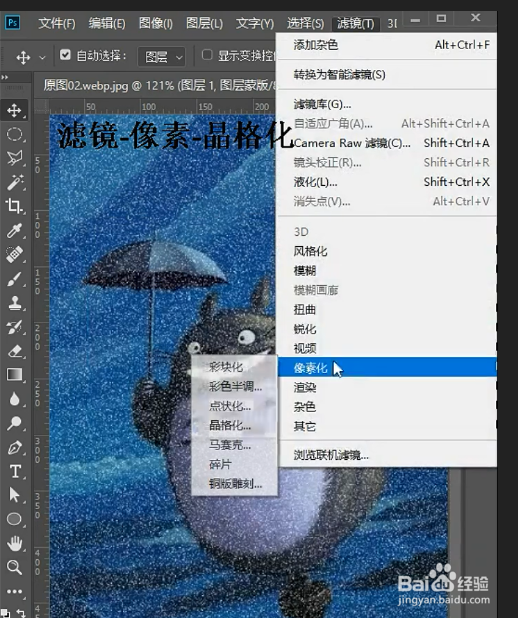518x618 pixels.
Task: Select the Pen tool
Action: click(15, 447)
